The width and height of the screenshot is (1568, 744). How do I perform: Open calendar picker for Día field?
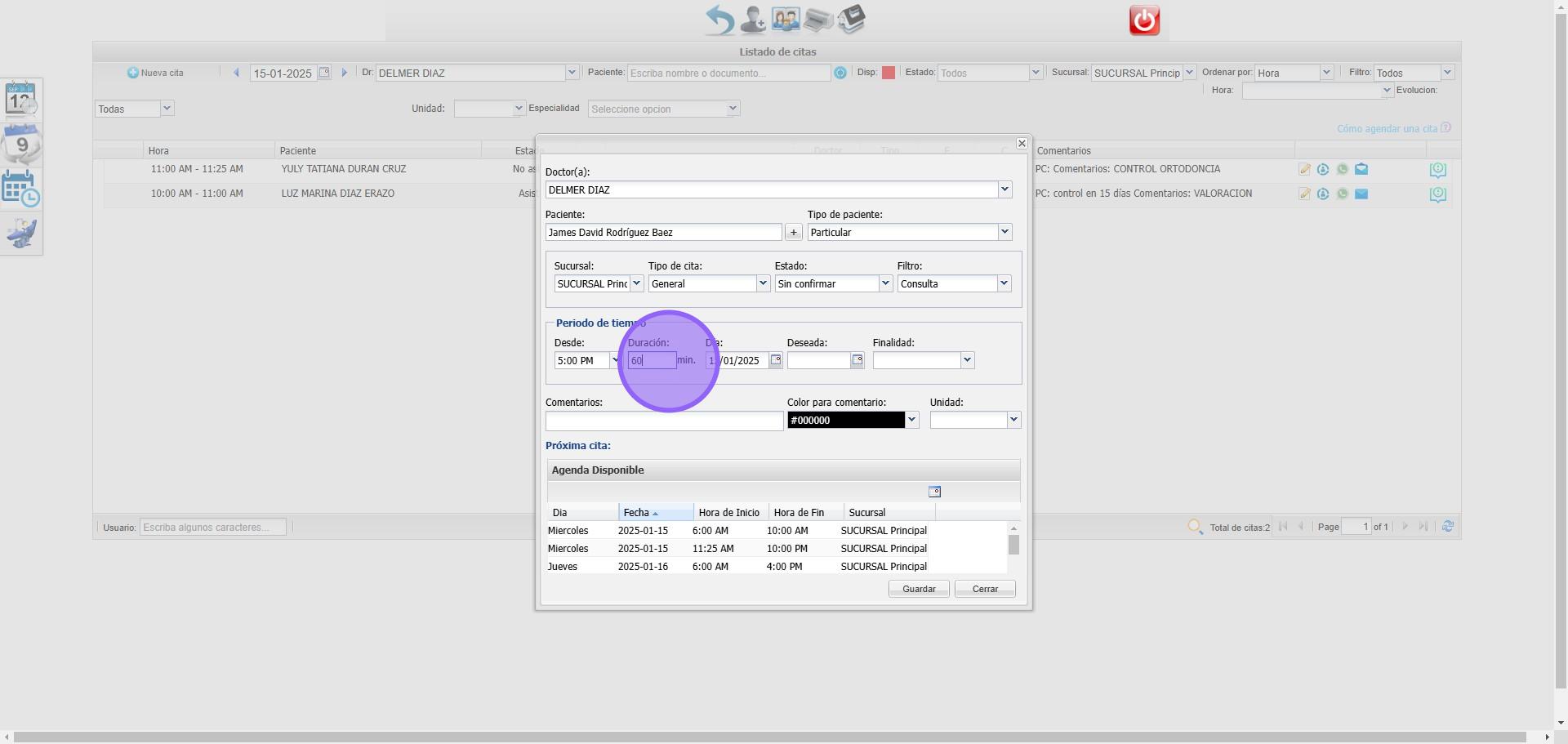(x=776, y=360)
